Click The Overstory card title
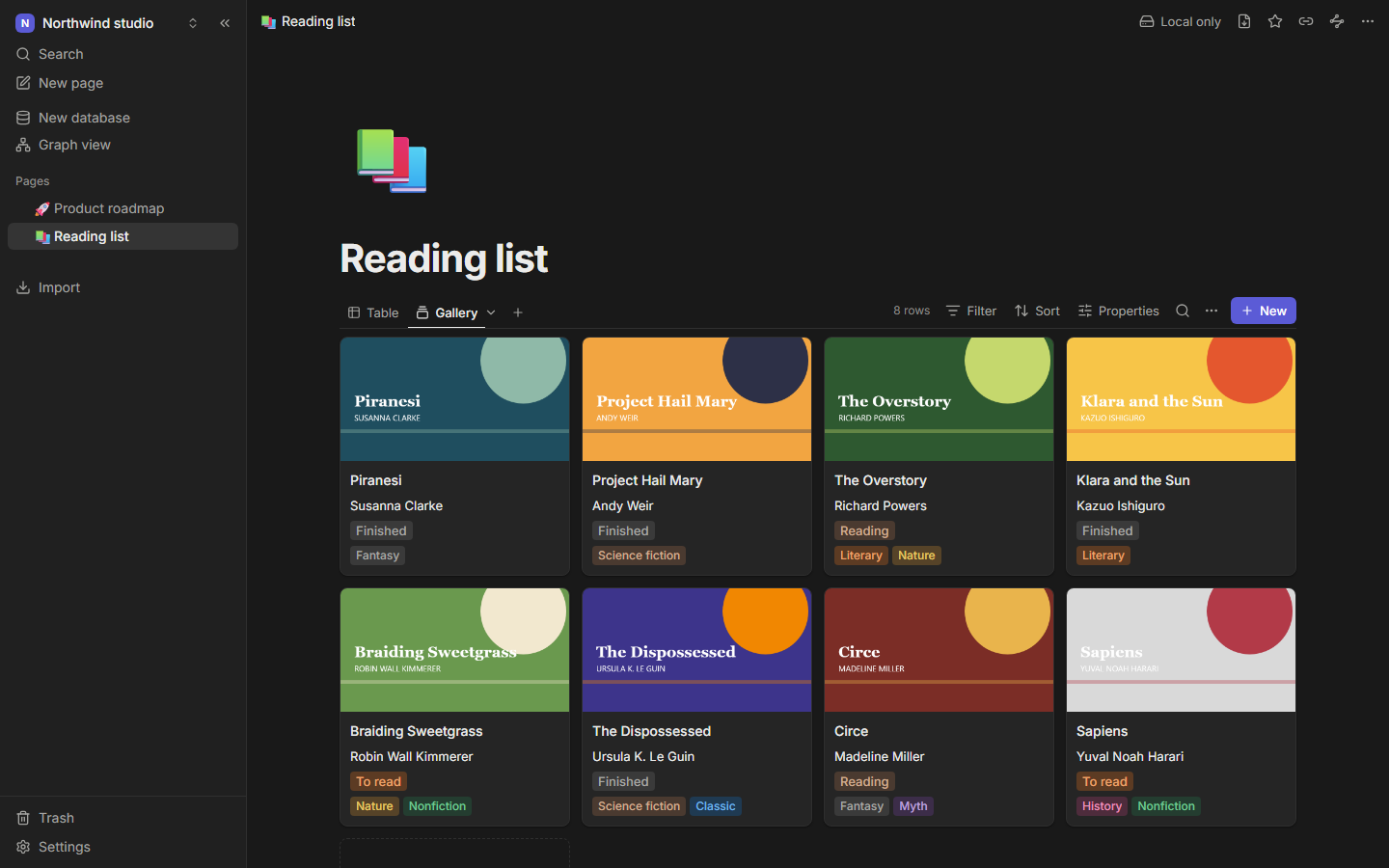The height and width of the screenshot is (868, 1389). pyautogui.click(x=881, y=480)
